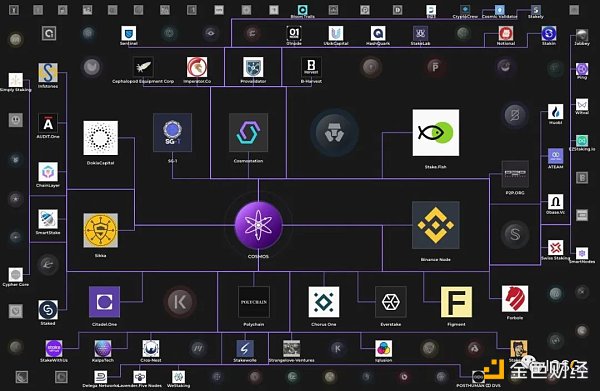Click the Forbole red horse logo
Image resolution: width=600 pixels, height=391 pixels.
[515, 298]
